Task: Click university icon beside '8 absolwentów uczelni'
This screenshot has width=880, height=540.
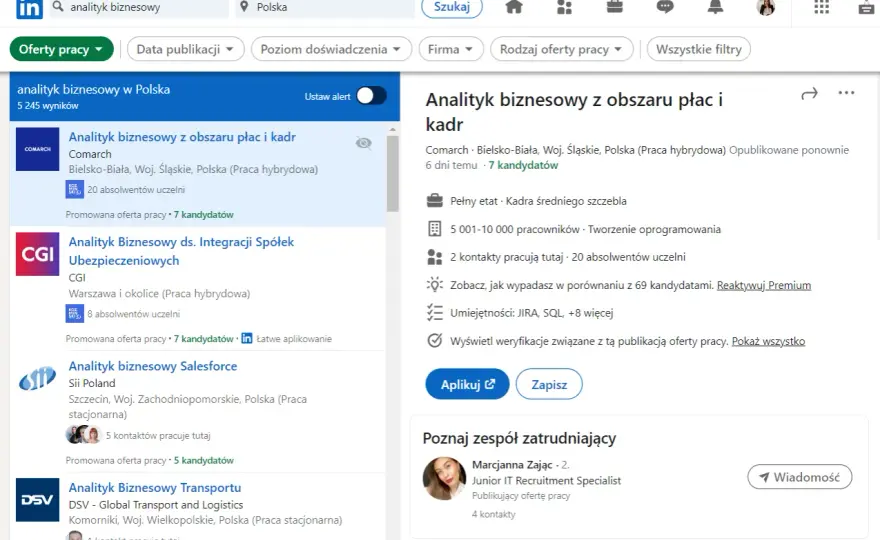Action: (75, 313)
